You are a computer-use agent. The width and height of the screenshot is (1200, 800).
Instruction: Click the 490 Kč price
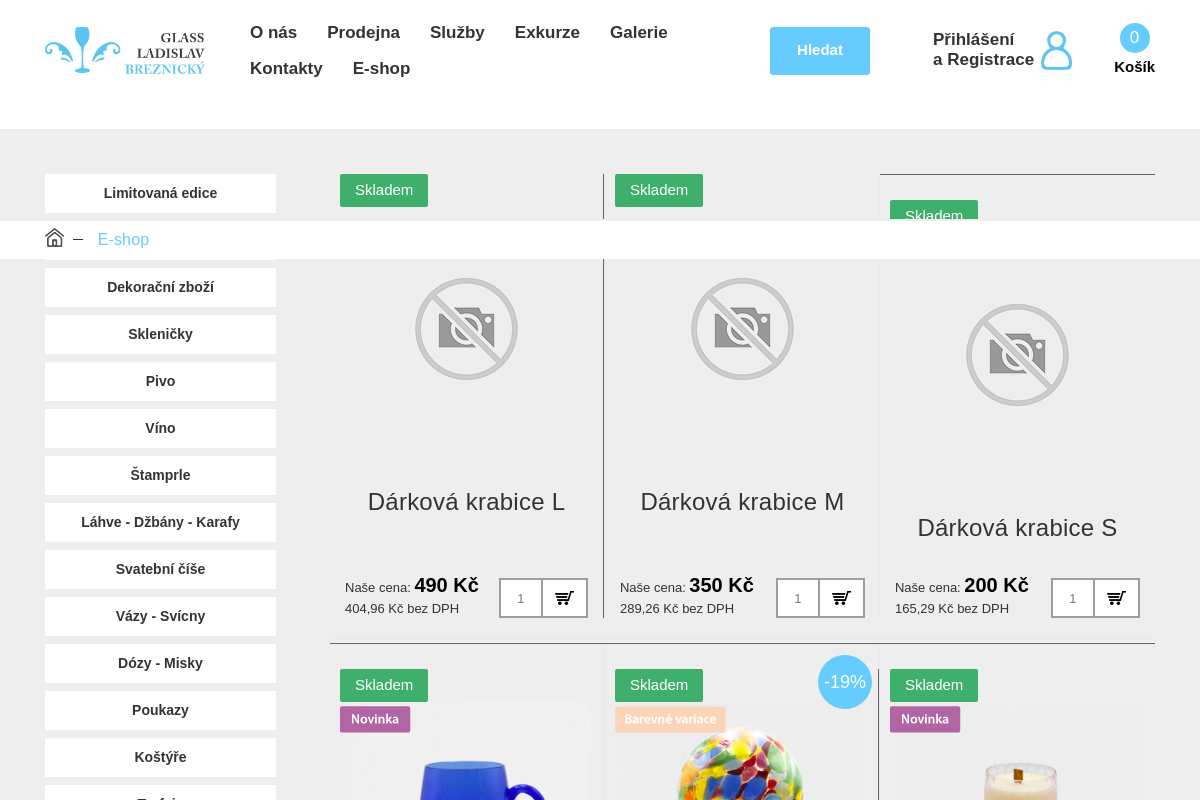point(446,585)
